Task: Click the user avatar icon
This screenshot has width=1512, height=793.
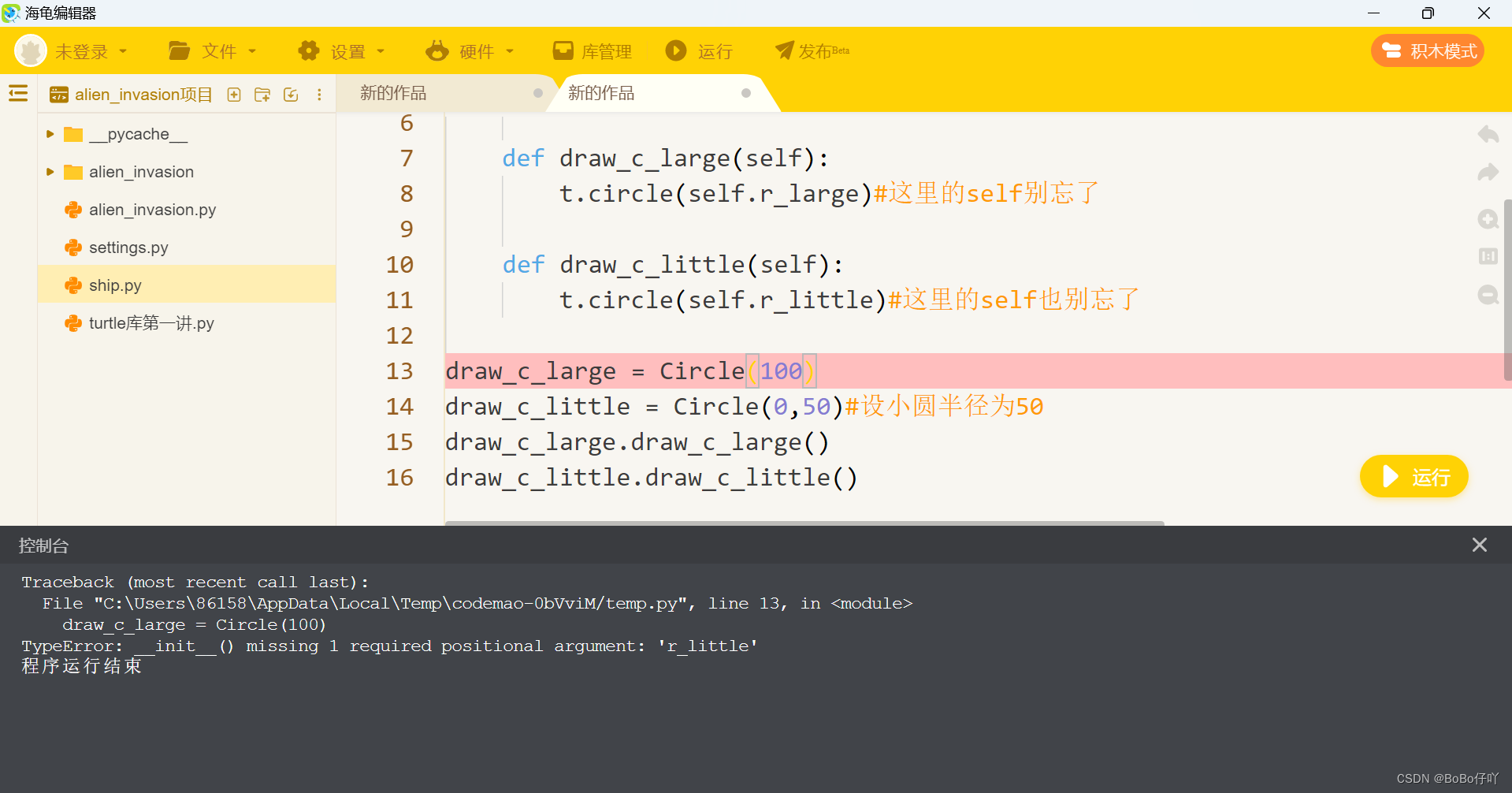Action: click(x=31, y=51)
